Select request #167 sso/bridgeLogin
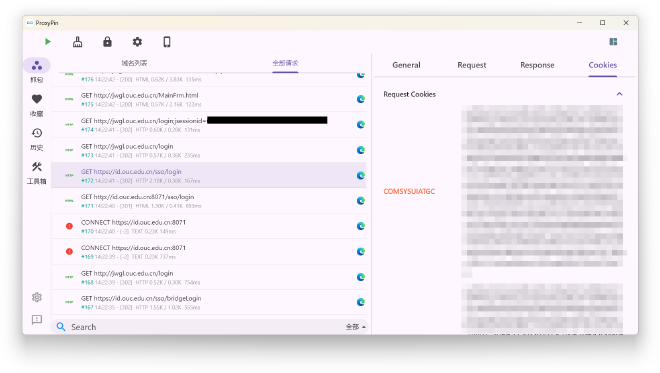 209,302
